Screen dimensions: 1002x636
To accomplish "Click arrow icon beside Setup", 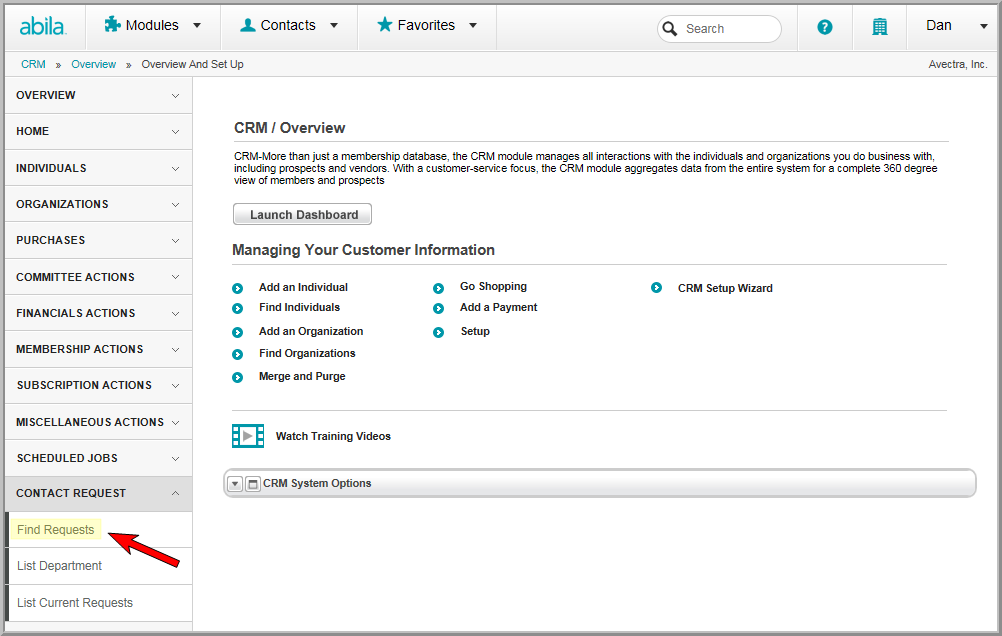I will tap(438, 332).
